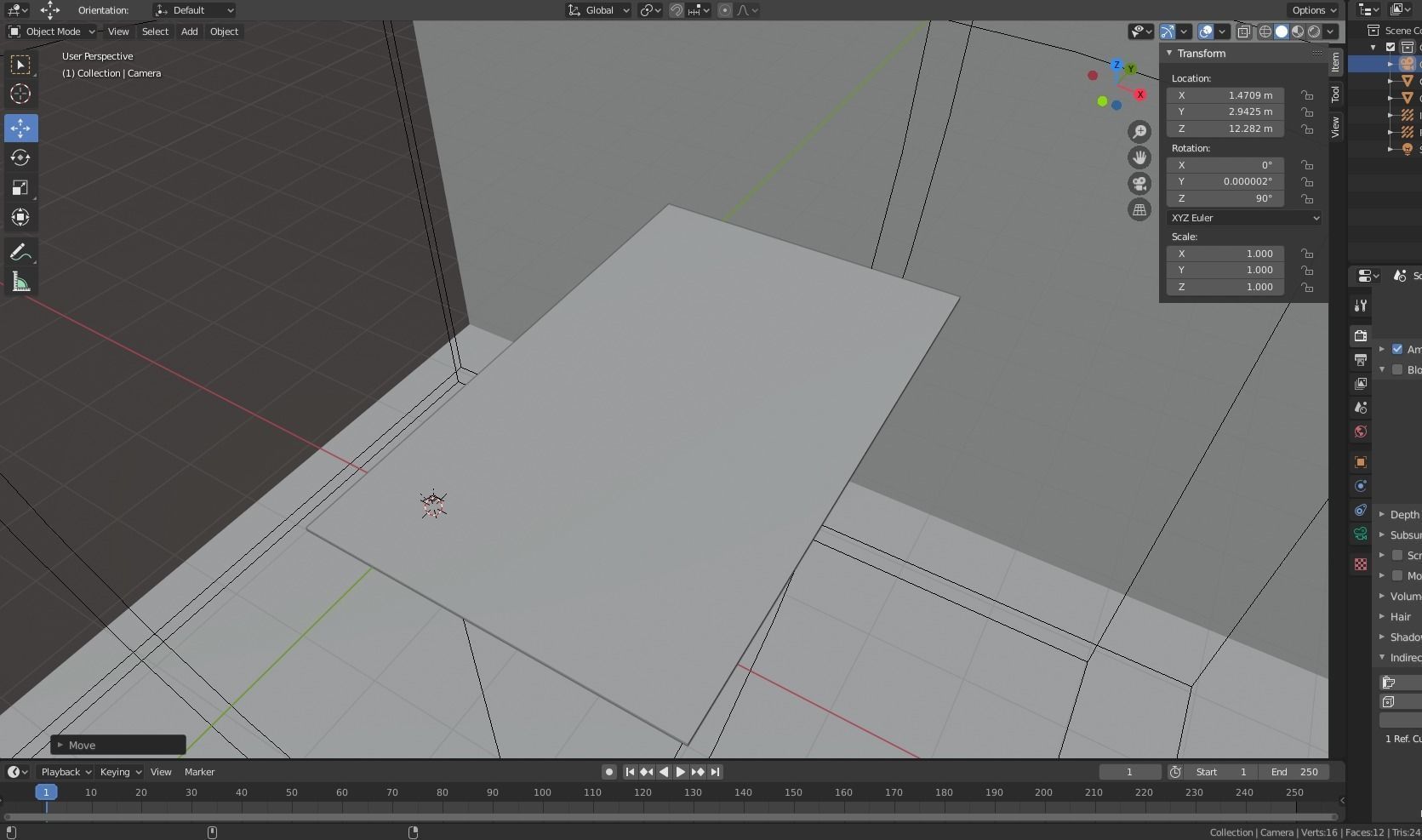Screen dimensions: 1422x840
Task: Switch to rendered viewport shading
Action: pos(1314,31)
